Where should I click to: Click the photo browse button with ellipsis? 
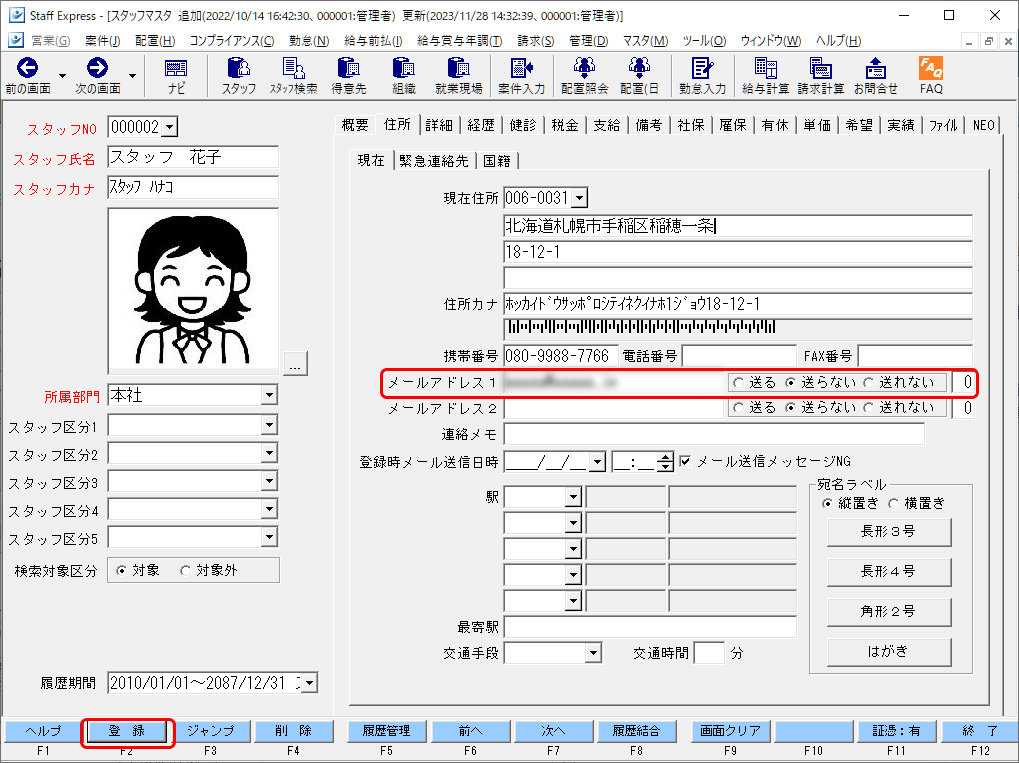coord(295,364)
